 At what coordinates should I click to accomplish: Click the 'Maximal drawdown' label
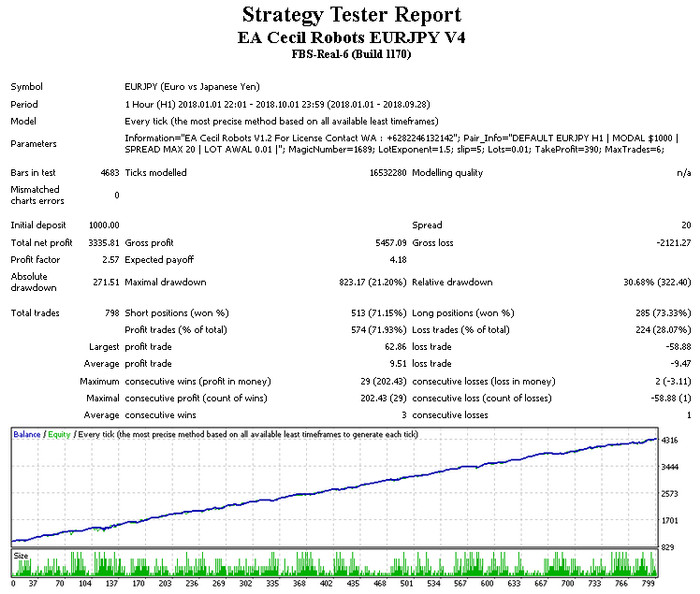point(166,282)
